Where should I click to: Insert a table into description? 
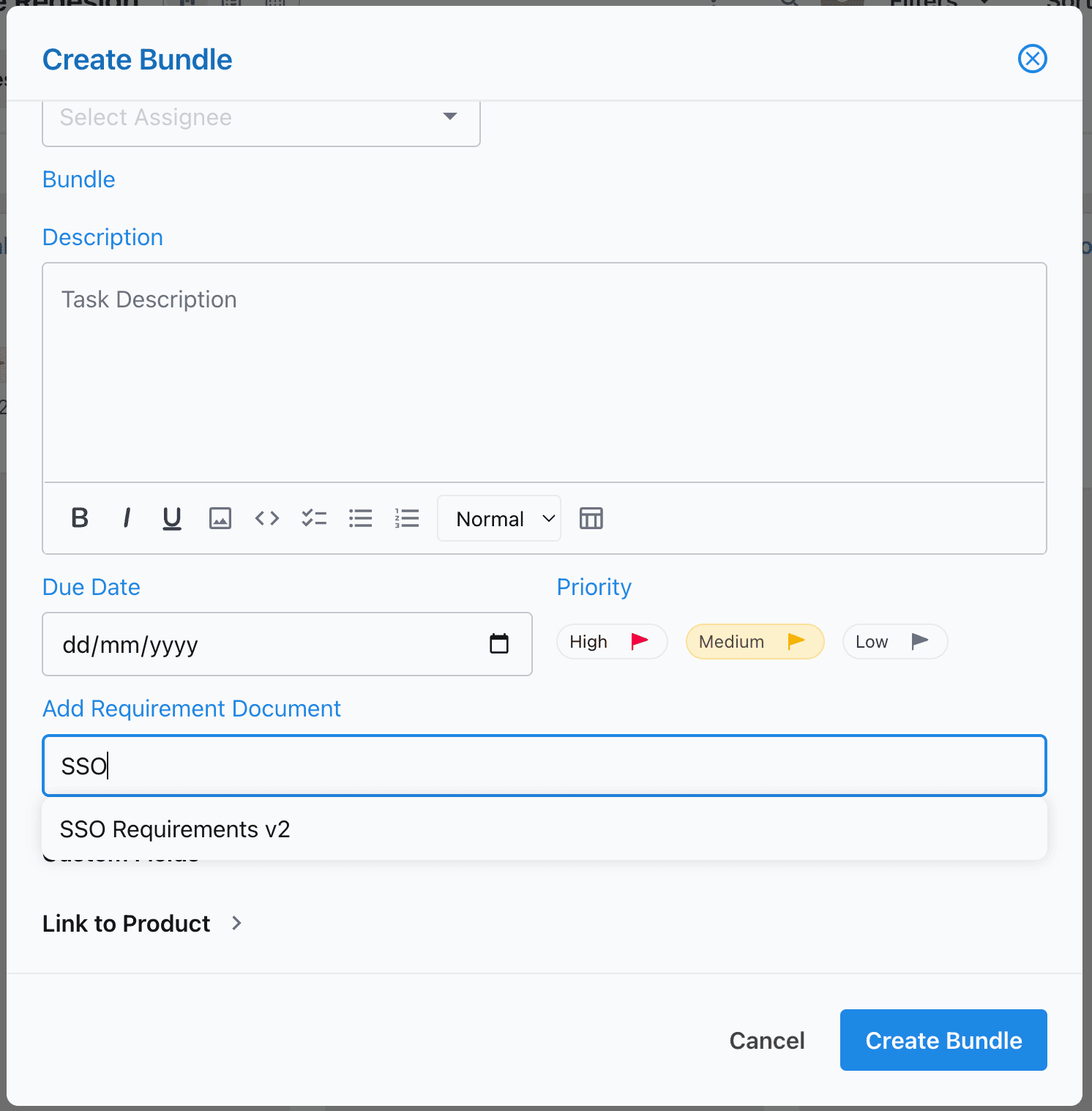tap(591, 518)
